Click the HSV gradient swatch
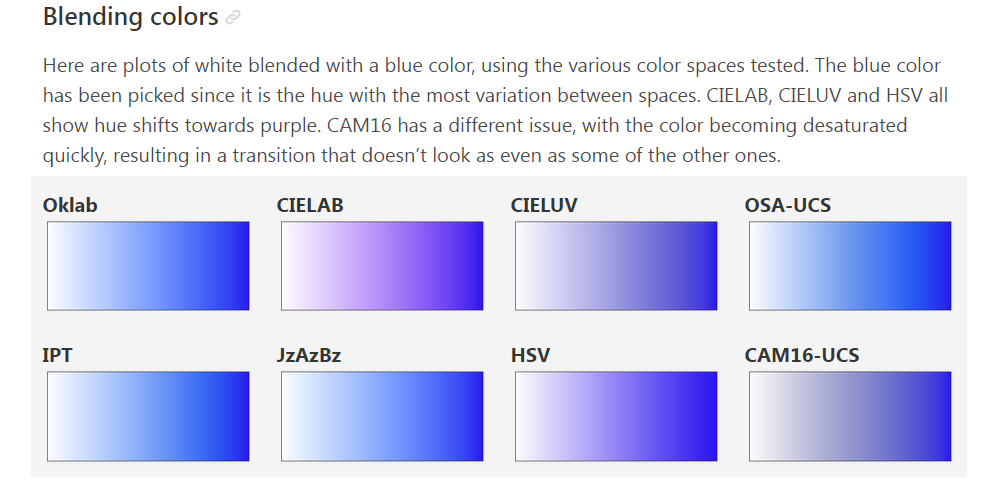 click(616, 416)
